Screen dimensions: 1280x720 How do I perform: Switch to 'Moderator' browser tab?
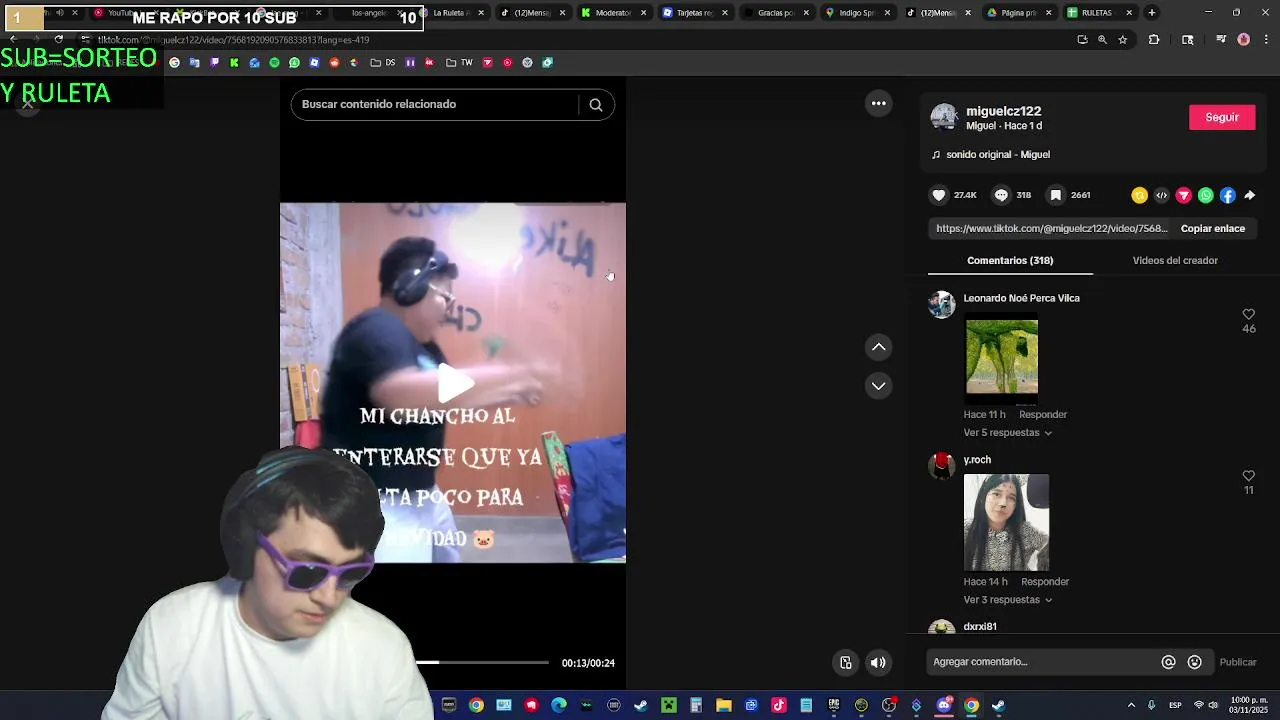tap(612, 13)
